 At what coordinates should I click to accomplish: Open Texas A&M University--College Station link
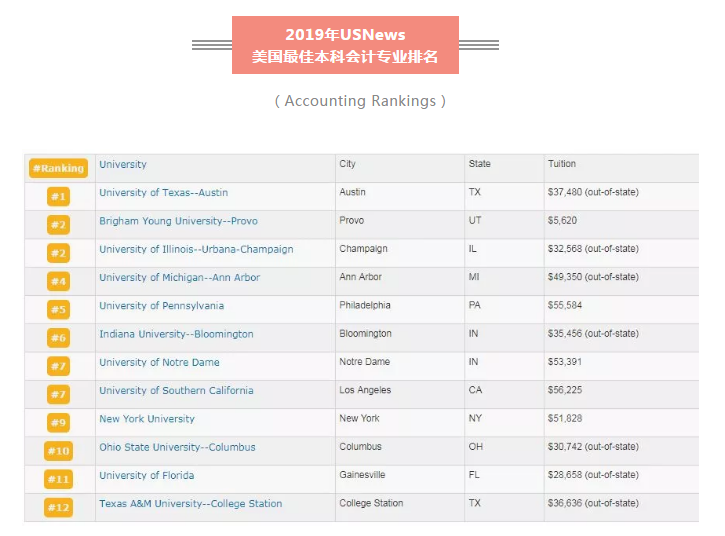coord(190,504)
